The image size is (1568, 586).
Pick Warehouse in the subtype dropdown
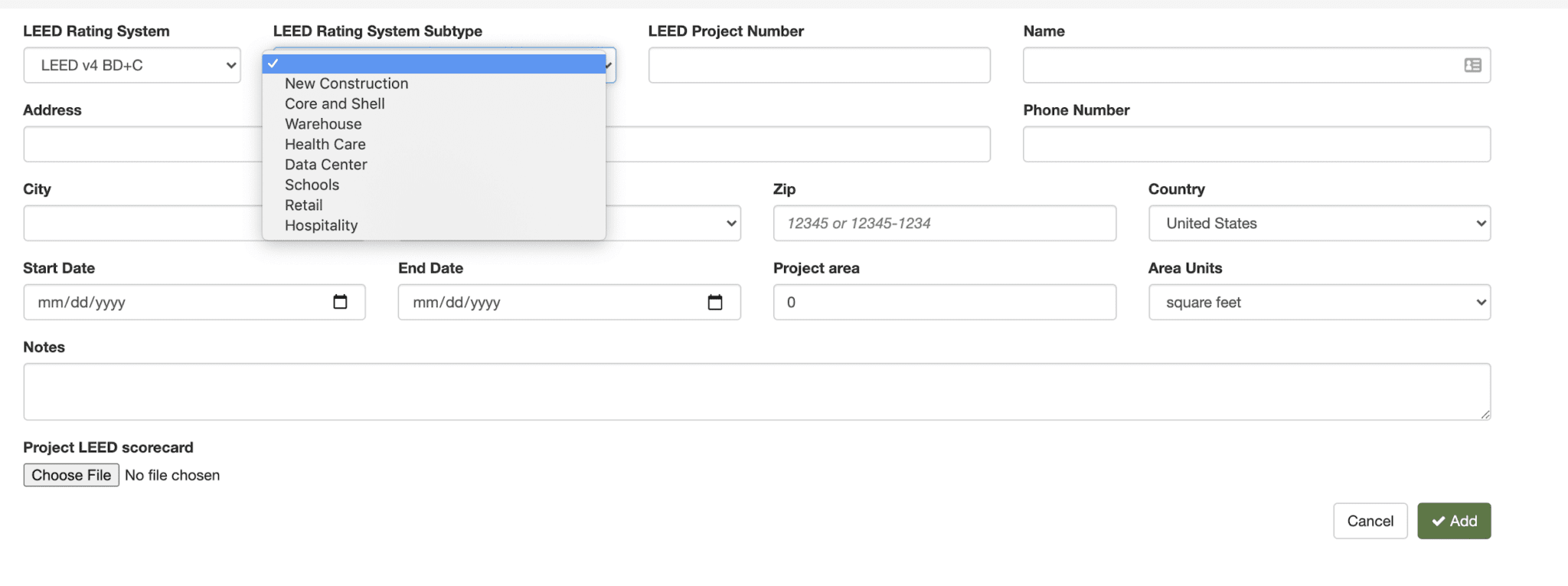tap(323, 124)
